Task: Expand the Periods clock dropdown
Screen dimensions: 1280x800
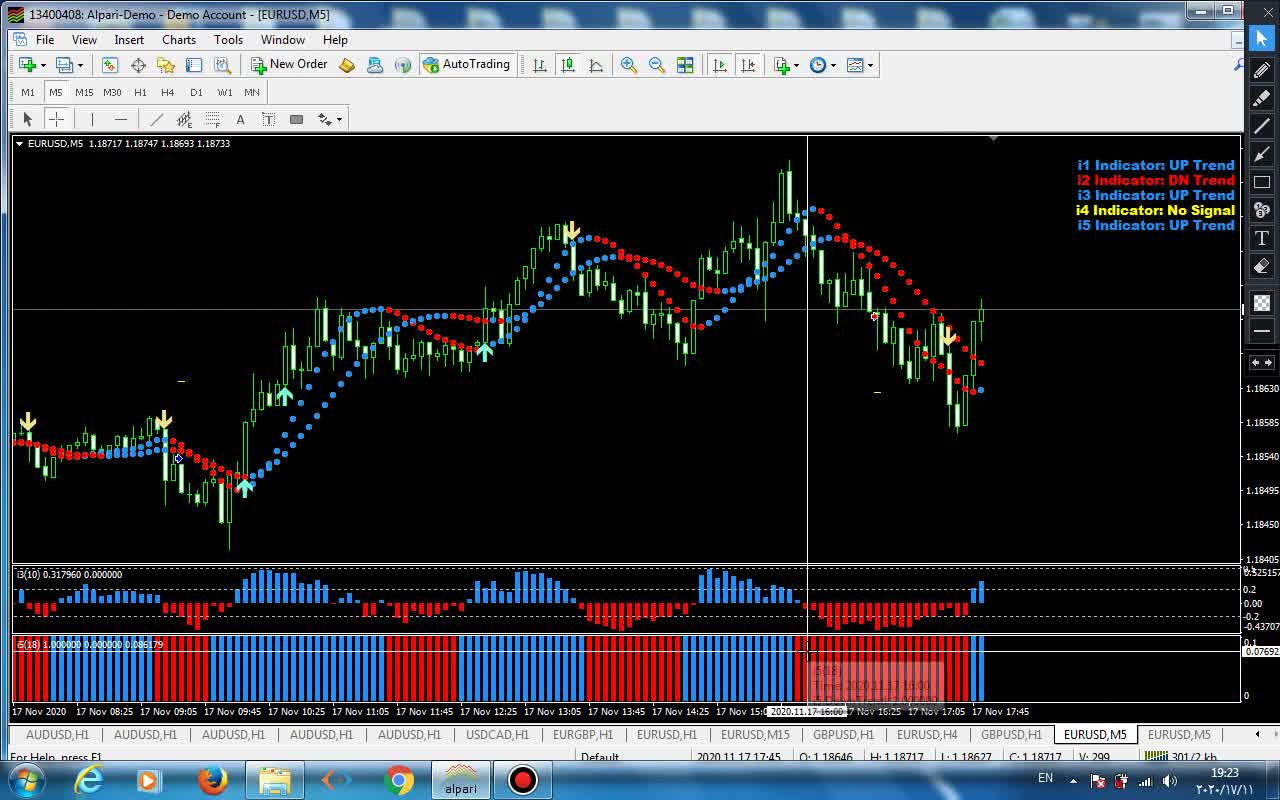Action: (833, 66)
